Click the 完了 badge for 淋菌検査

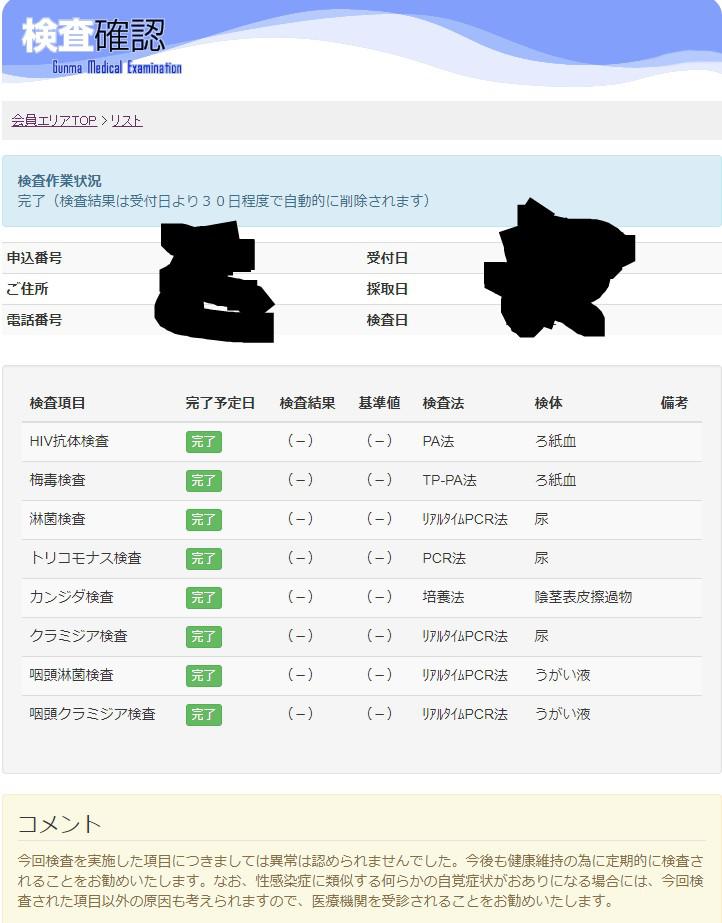[x=204, y=519]
